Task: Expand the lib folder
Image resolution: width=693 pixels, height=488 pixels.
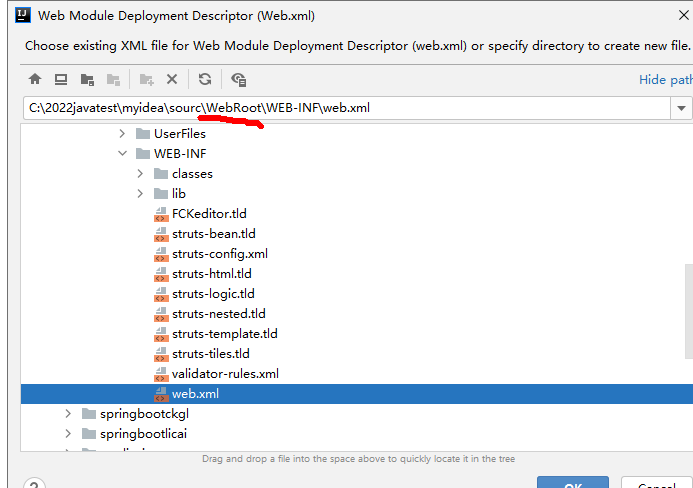Action: [x=140, y=194]
